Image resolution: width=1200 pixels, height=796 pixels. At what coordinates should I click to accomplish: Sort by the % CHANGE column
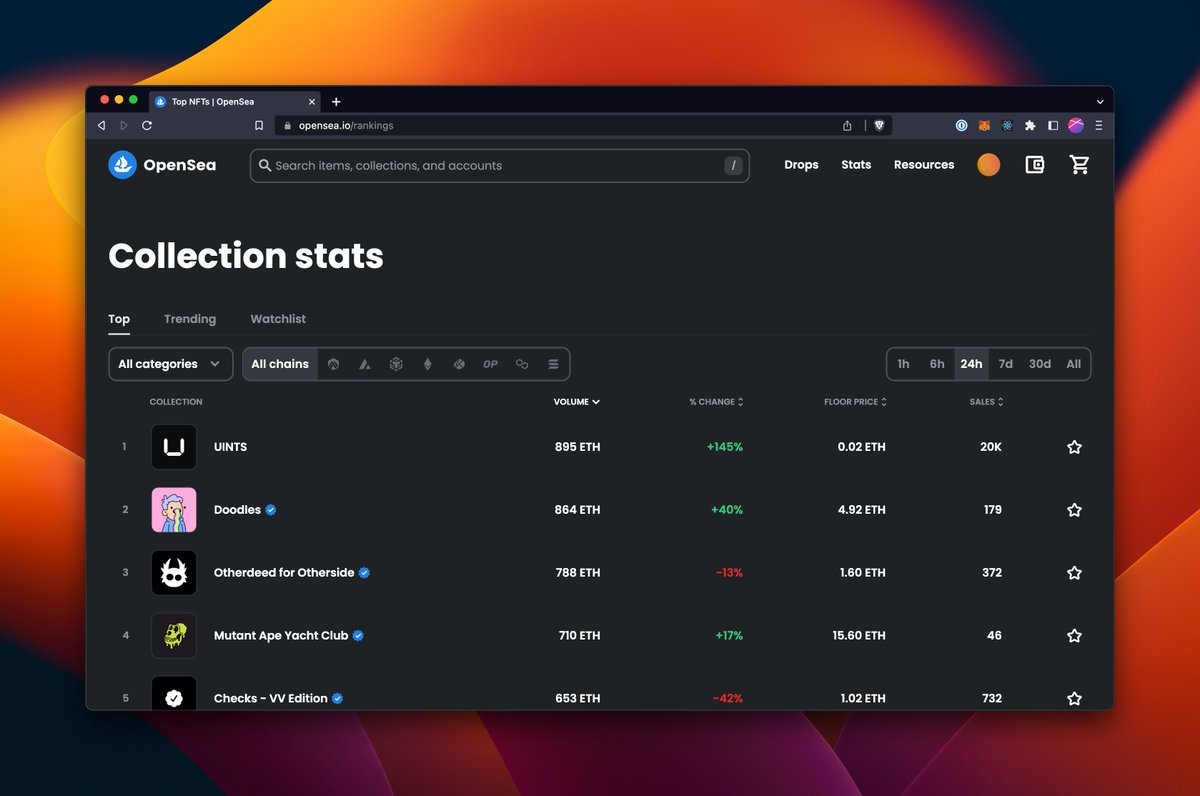pyautogui.click(x=716, y=402)
